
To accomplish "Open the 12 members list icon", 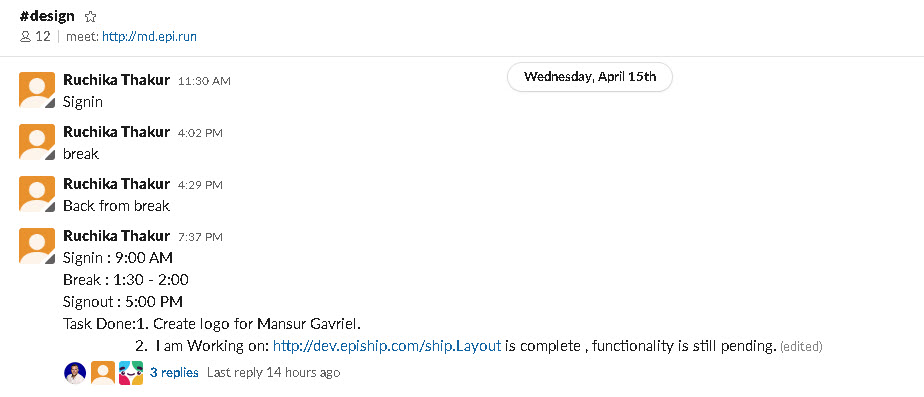I will tap(25, 37).
